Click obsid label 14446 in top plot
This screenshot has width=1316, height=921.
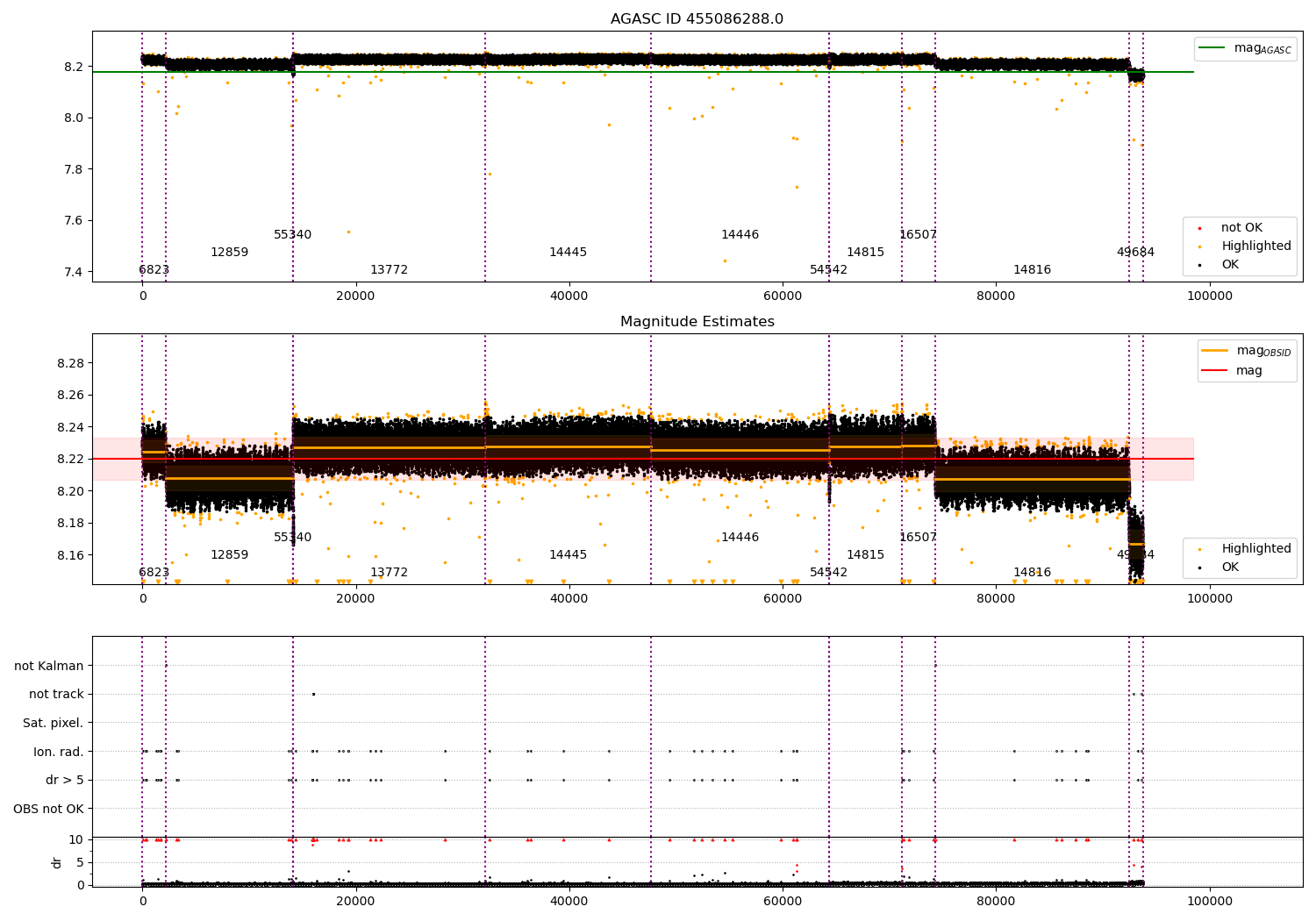(x=740, y=235)
